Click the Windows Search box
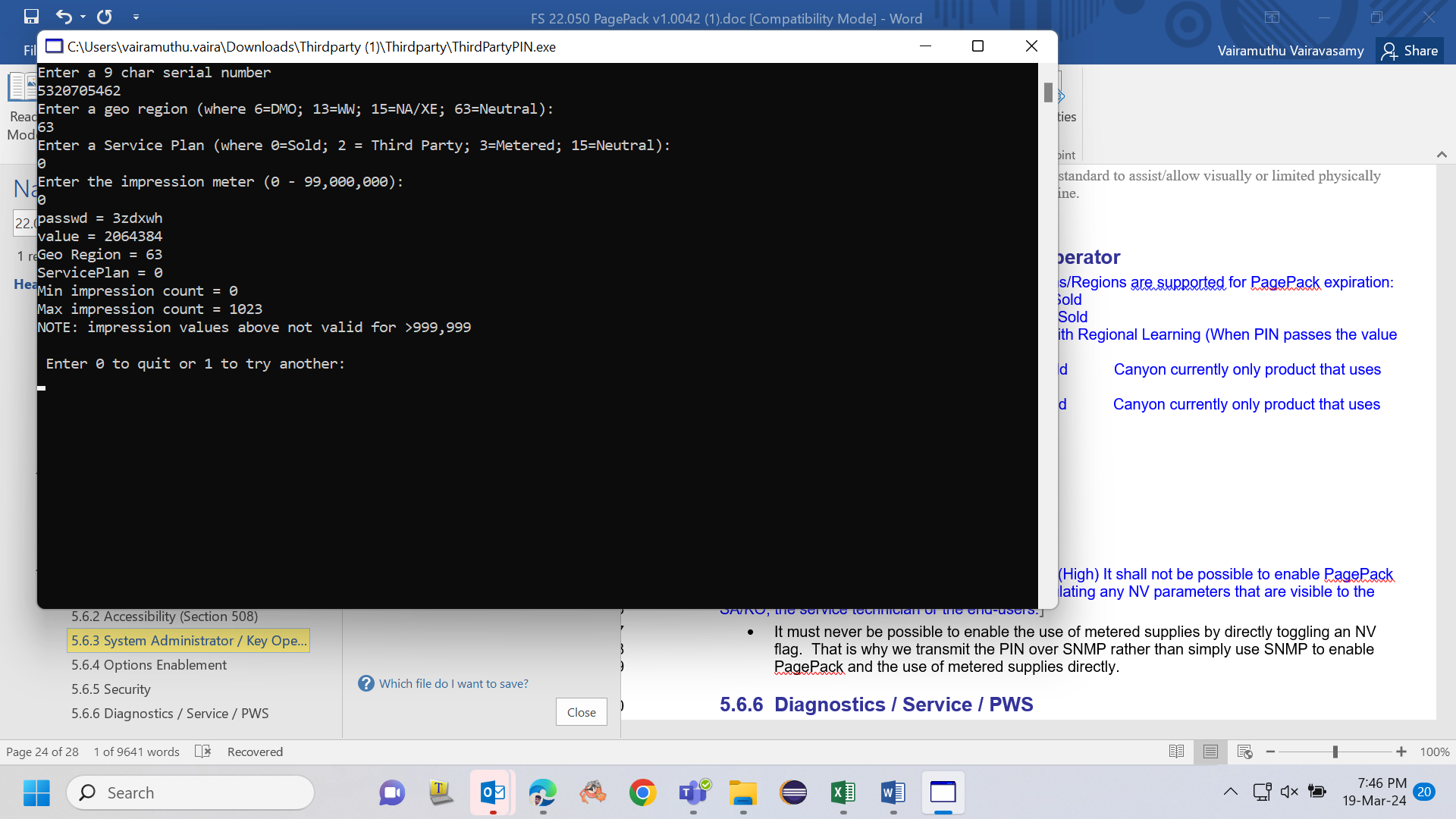This screenshot has width=1456, height=819. [x=190, y=792]
